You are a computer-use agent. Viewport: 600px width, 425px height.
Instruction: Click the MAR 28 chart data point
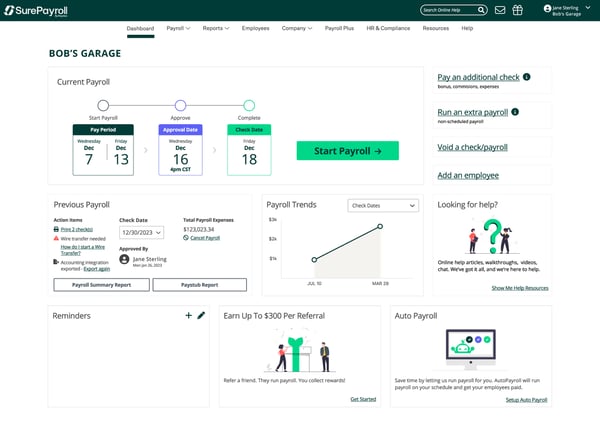click(380, 226)
